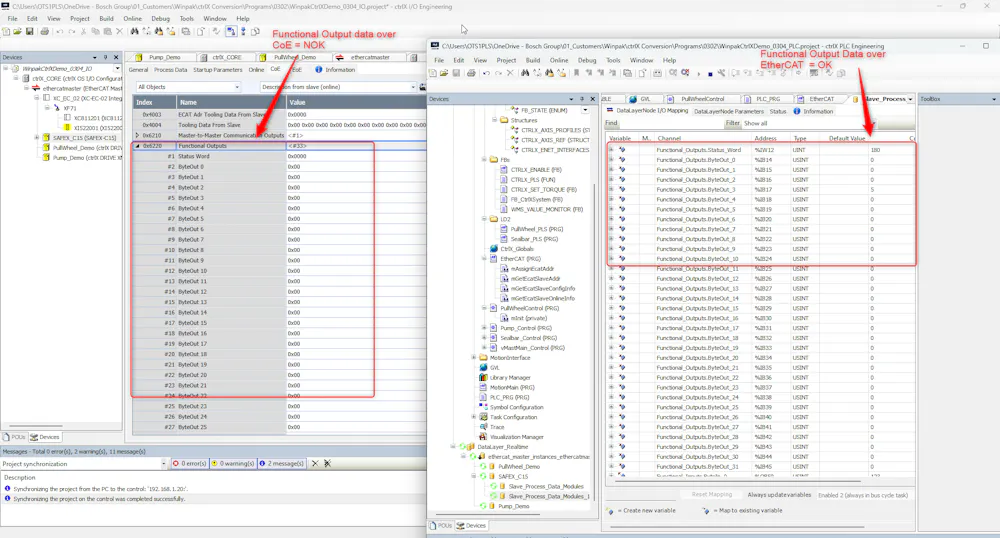
Task: Select Slave_Process_Data_Modules under SAFEX_C15
Action: (x=545, y=486)
